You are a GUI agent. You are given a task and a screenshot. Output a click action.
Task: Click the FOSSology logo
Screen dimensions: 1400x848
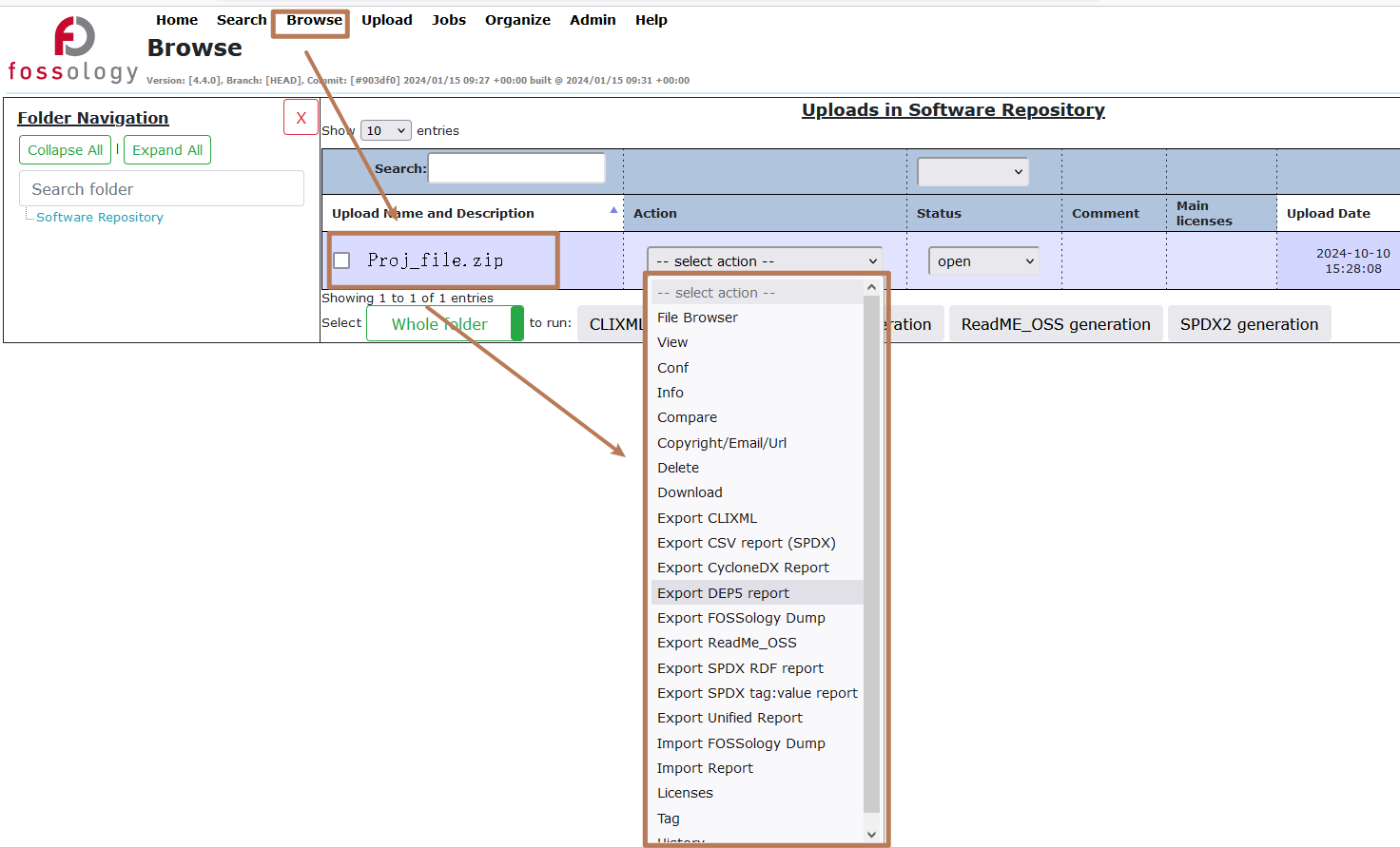pyautogui.click(x=73, y=49)
